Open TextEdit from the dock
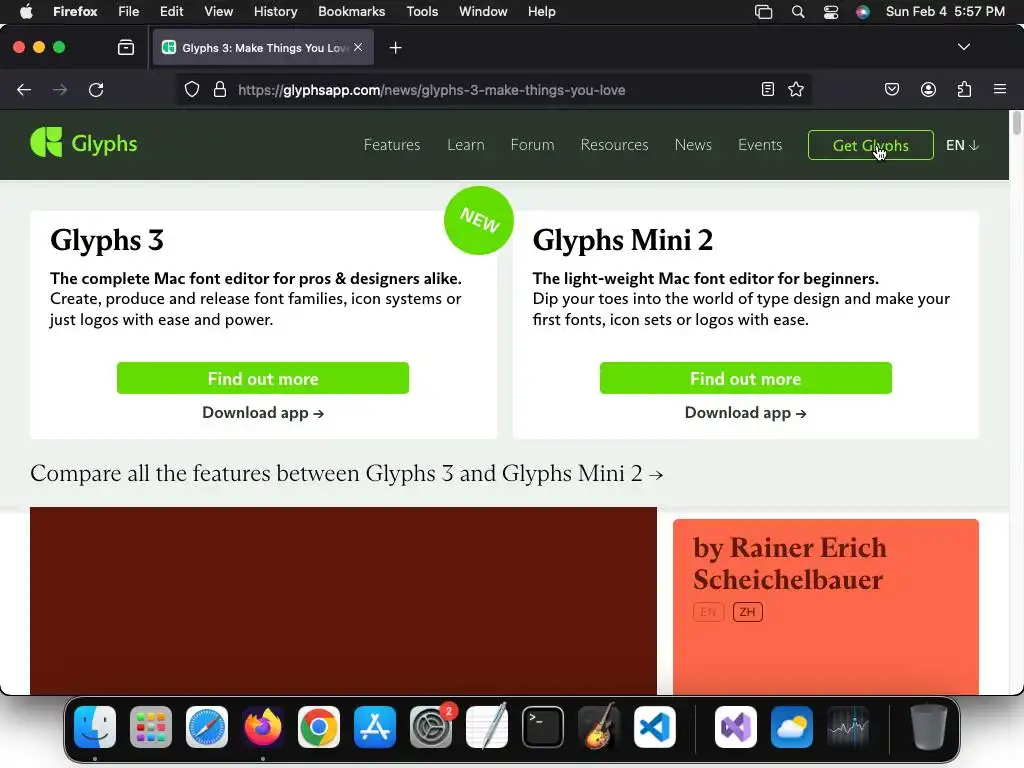Screen dimensions: 1024x768 (487, 727)
